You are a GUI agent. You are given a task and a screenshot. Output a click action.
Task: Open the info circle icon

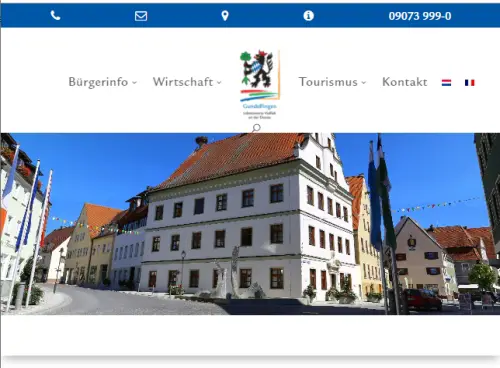[x=308, y=16]
